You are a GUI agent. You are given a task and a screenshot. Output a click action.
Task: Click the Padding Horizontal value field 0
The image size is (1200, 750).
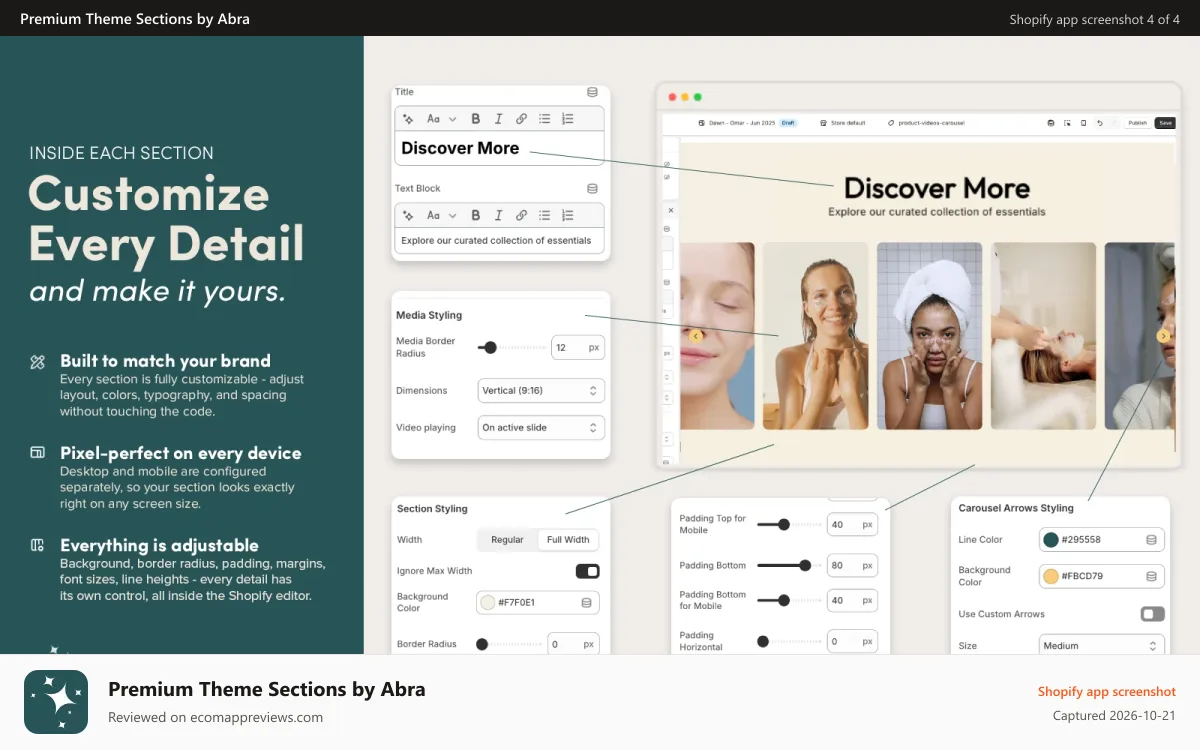click(x=852, y=641)
